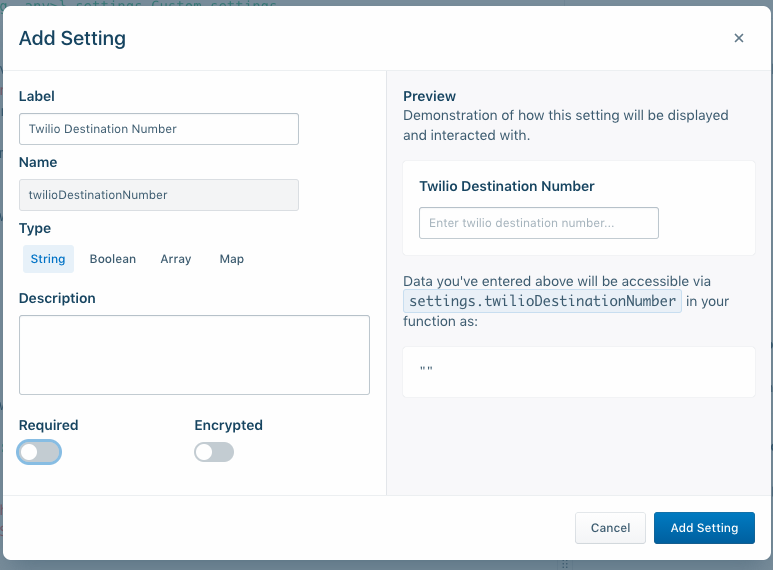Screen dimensions: 773x570
Task: Click the preview Twilio Destination Number input
Action: (539, 223)
